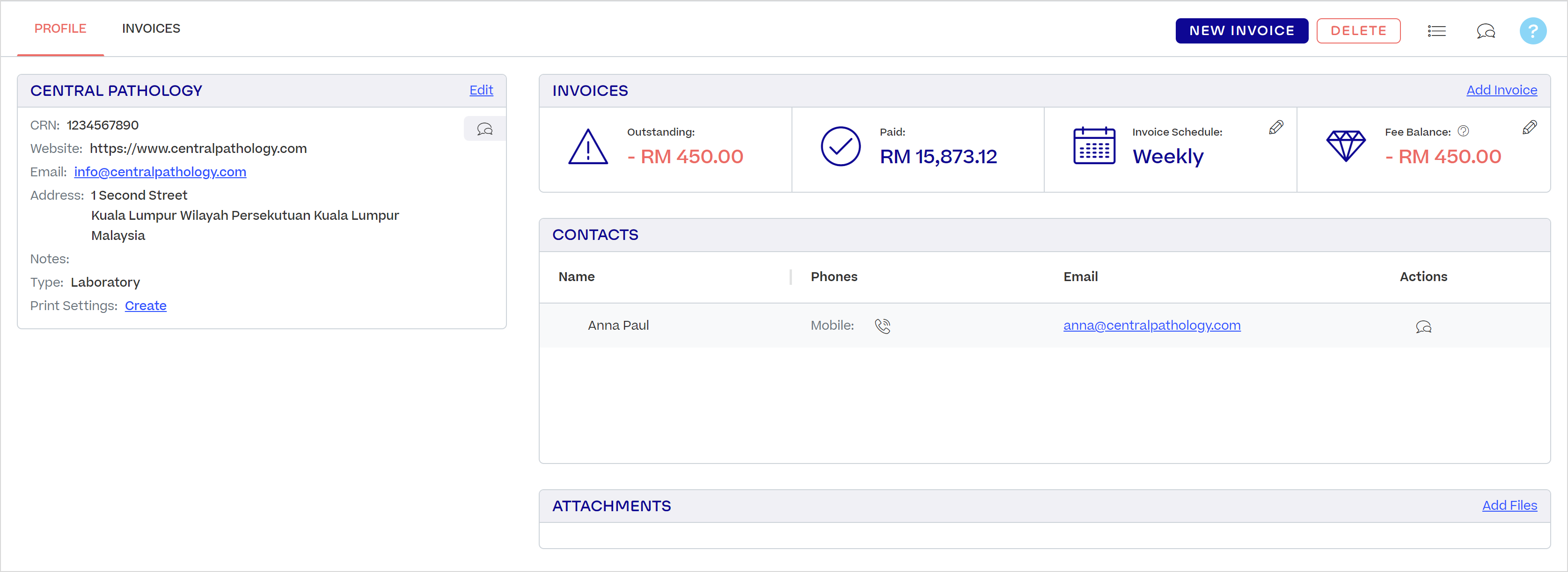Click the Add Invoice link
Image resolution: width=1568 pixels, height=572 pixels.
pos(1502,90)
